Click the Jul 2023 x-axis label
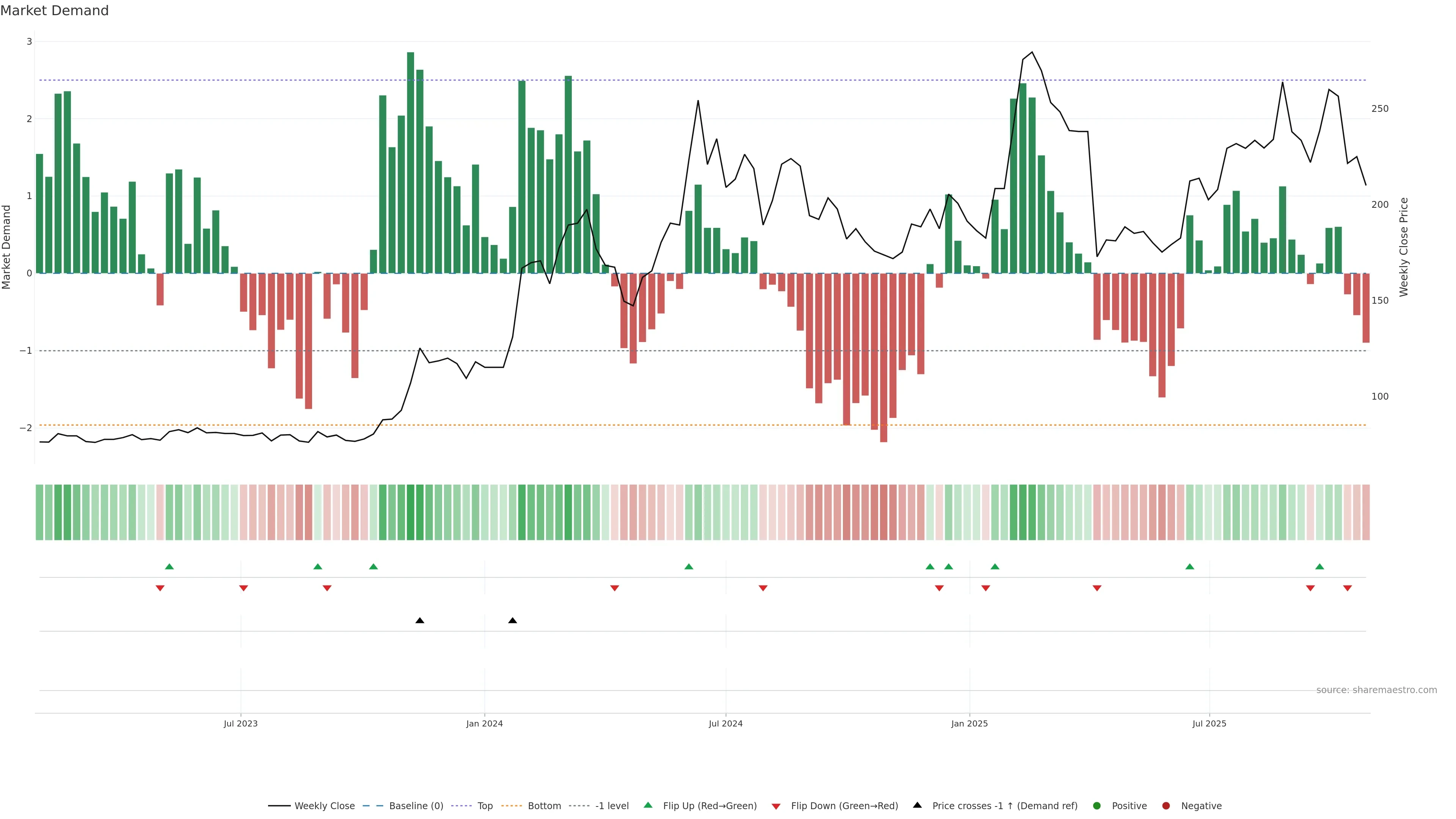Viewport: 1456px width, 819px height. coord(240,723)
